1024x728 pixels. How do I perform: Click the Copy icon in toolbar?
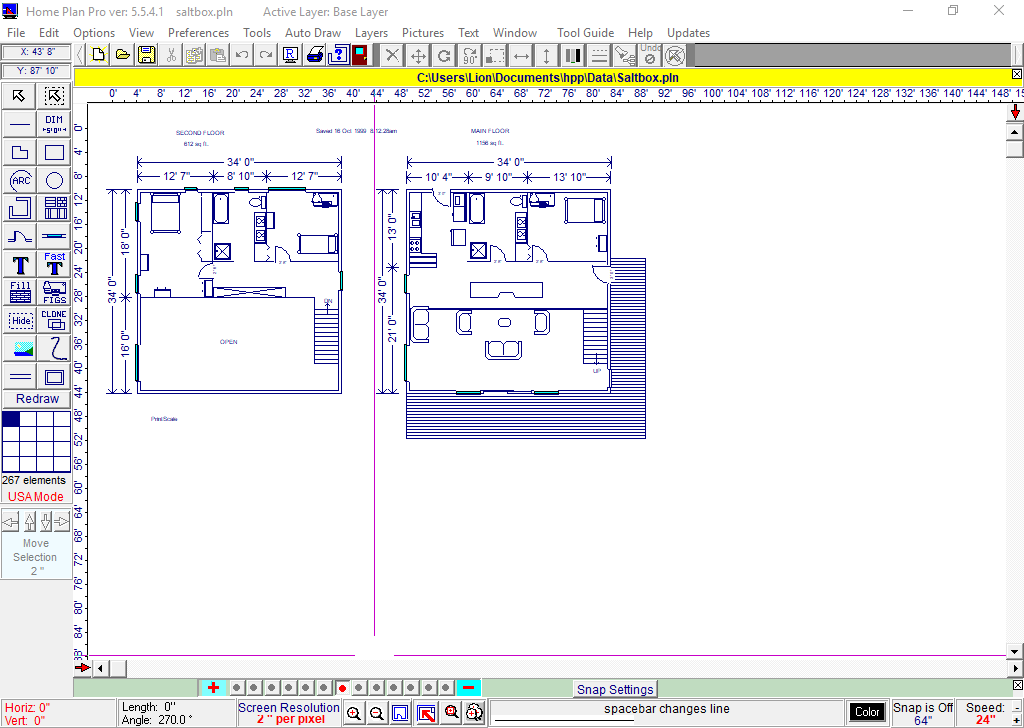click(x=194, y=55)
